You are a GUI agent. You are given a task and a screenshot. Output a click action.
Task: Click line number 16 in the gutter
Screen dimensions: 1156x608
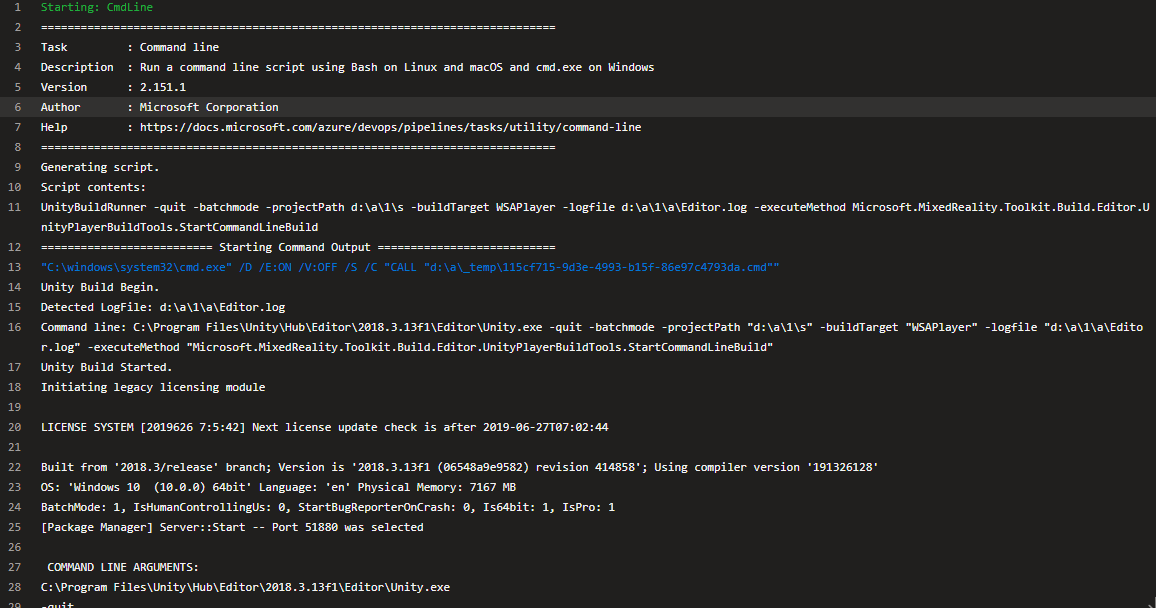pyautogui.click(x=15, y=327)
